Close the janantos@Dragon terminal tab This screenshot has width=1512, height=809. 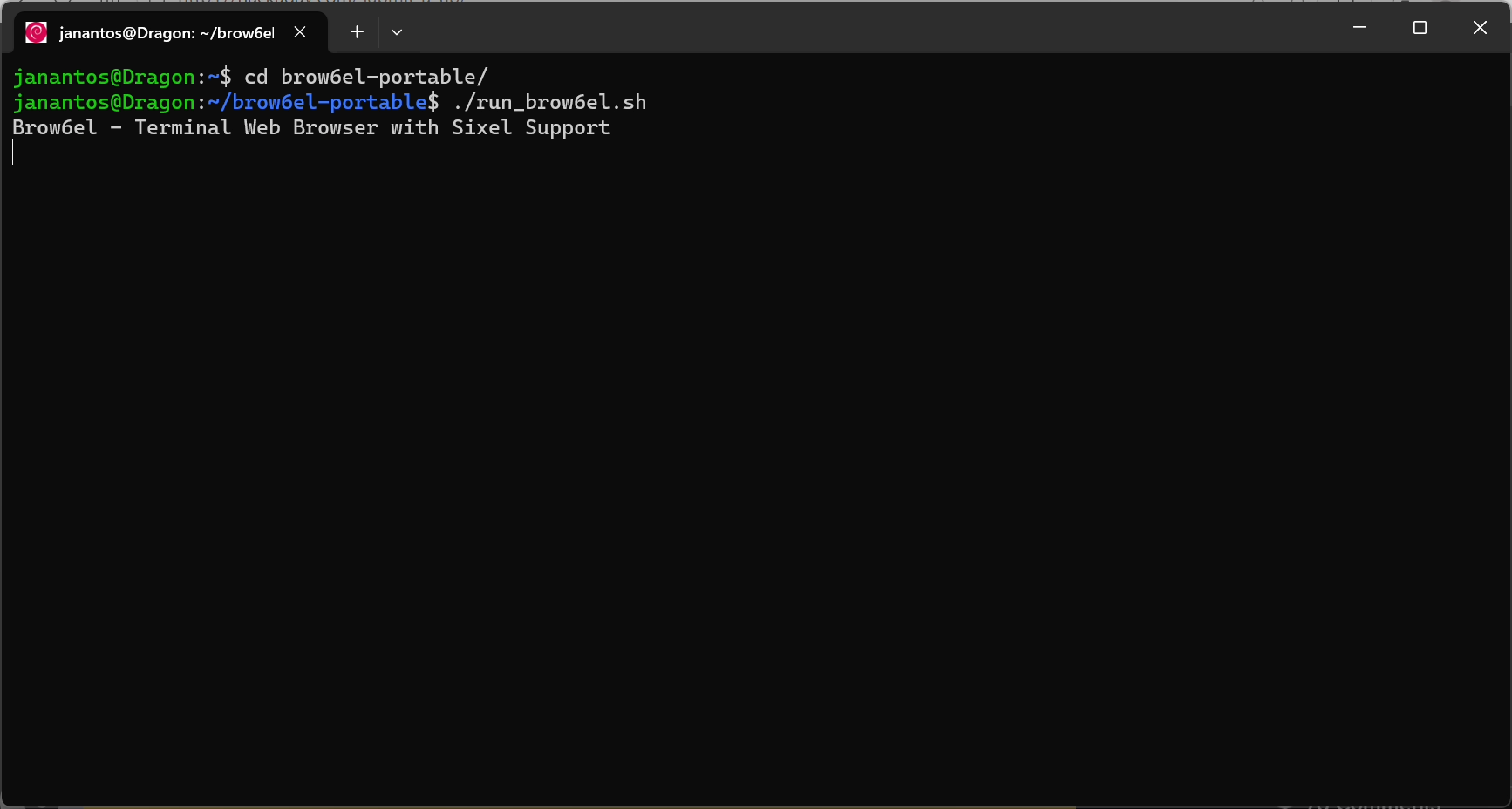[300, 32]
